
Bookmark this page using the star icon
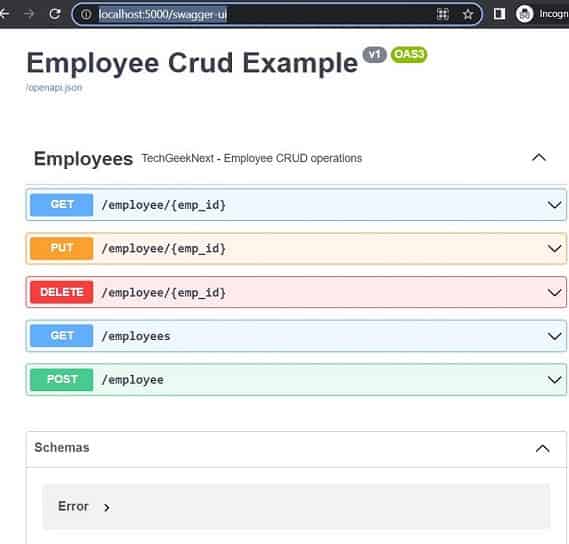point(468,15)
